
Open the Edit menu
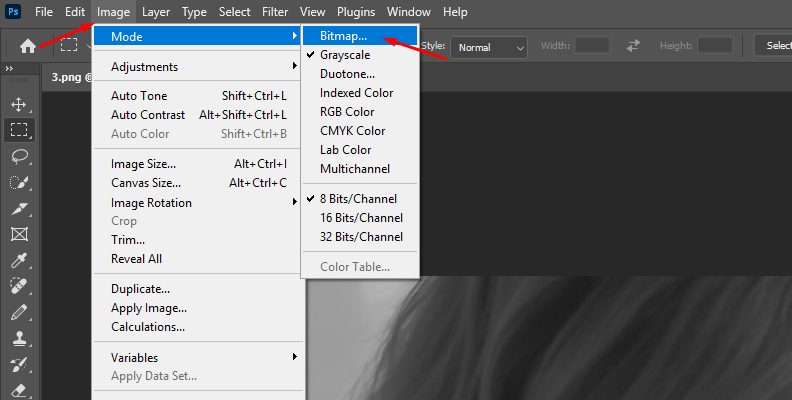tap(75, 12)
